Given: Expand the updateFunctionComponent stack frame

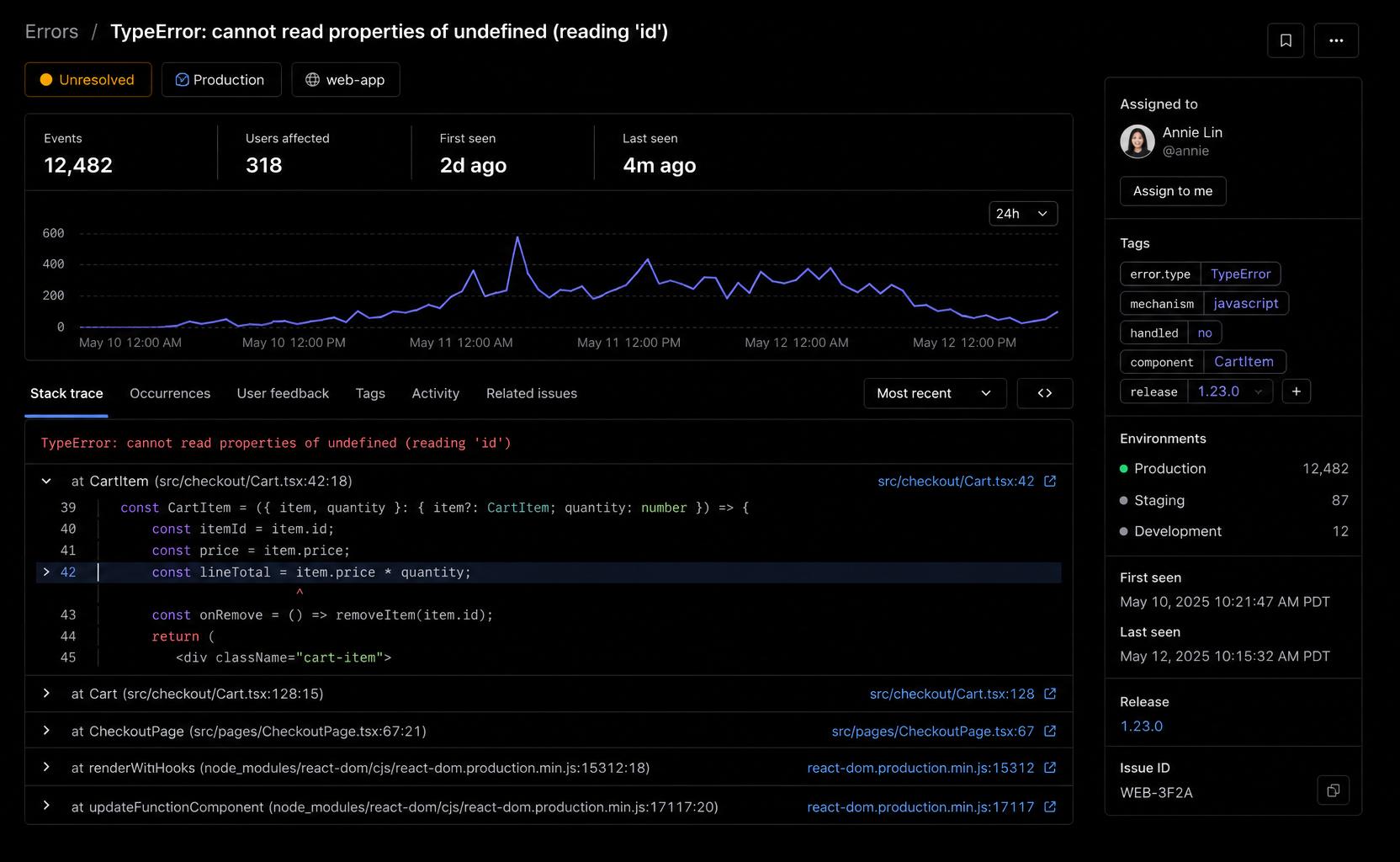Looking at the screenshot, I should coord(46,806).
